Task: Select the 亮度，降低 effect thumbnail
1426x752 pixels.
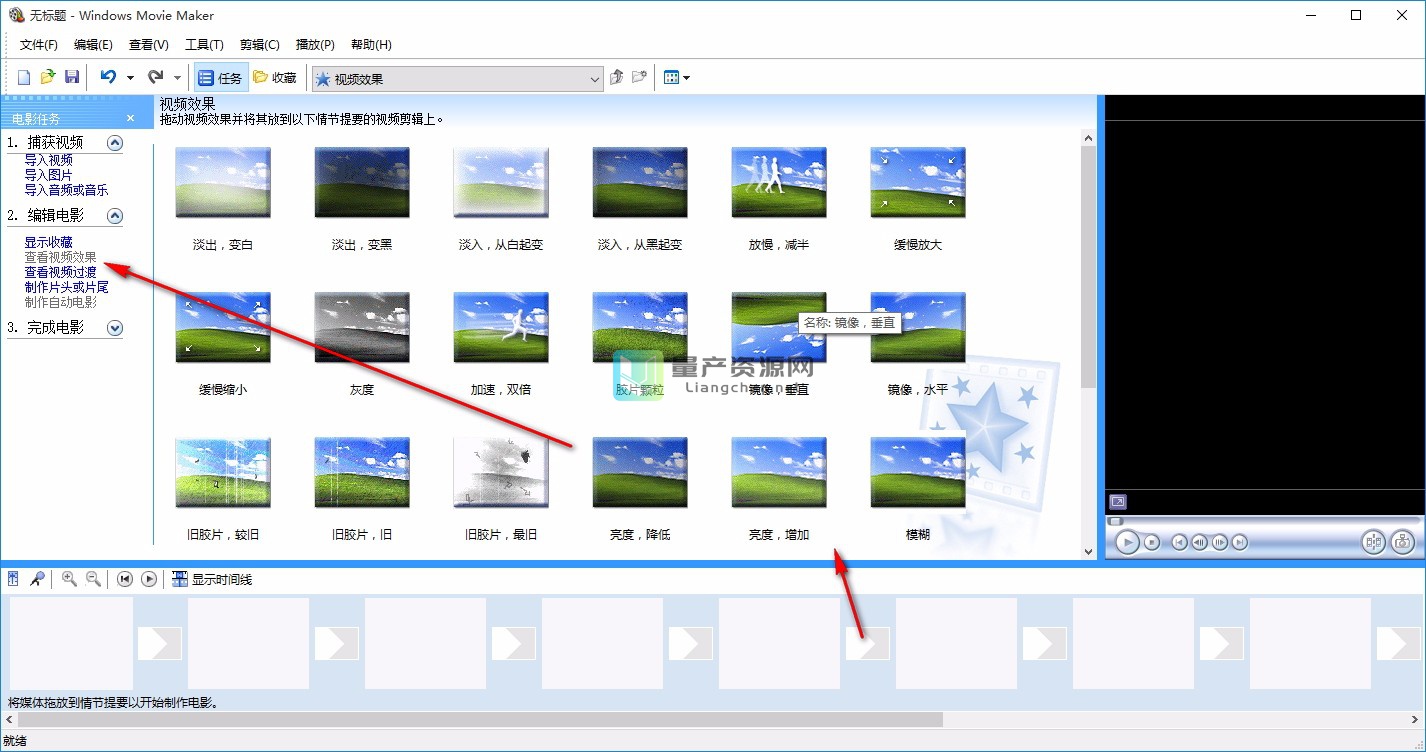Action: pyautogui.click(x=639, y=472)
